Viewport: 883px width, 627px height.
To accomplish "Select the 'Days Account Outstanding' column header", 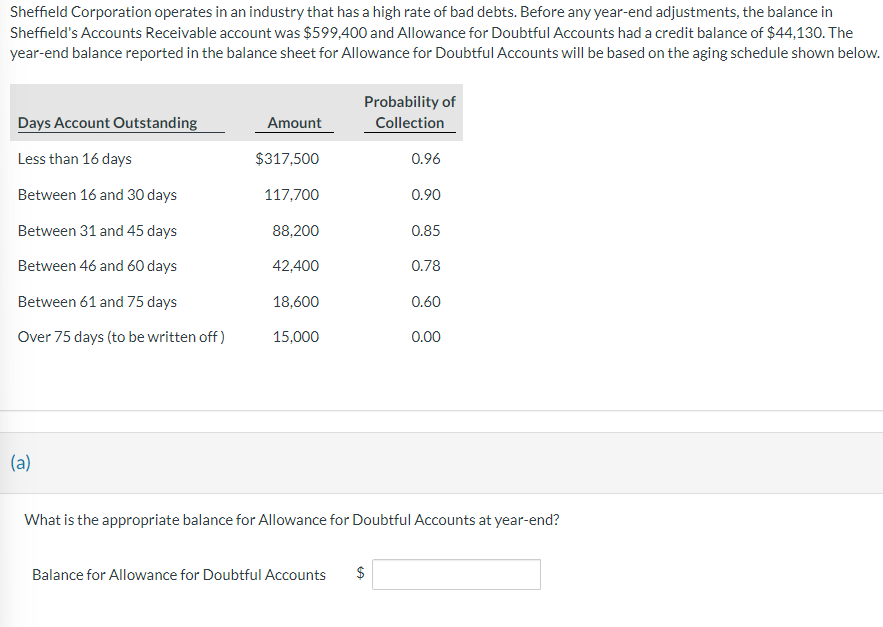I will (108, 123).
